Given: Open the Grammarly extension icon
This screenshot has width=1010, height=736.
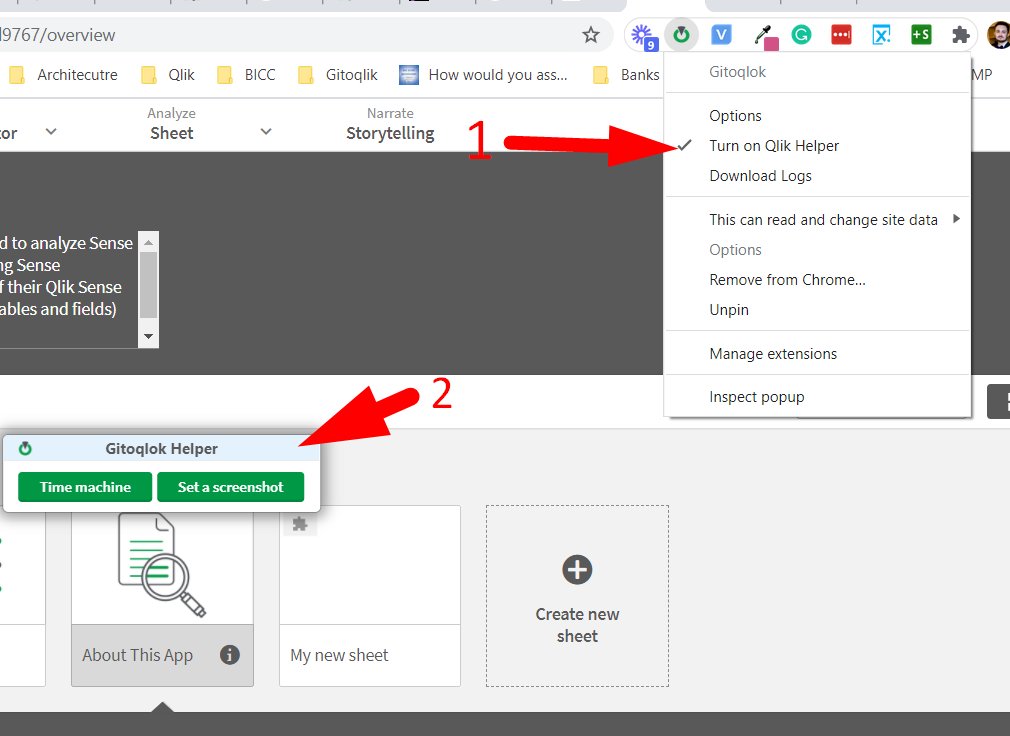Looking at the screenshot, I should 801,35.
